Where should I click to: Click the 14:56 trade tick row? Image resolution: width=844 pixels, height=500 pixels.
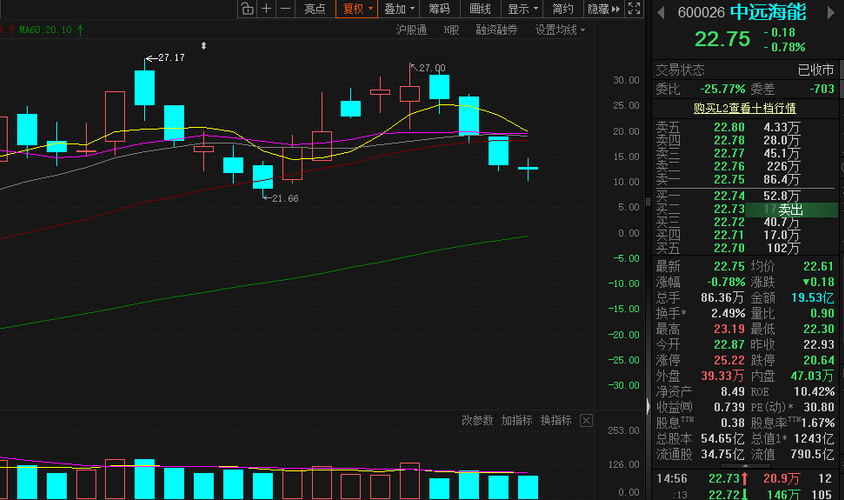coord(744,478)
